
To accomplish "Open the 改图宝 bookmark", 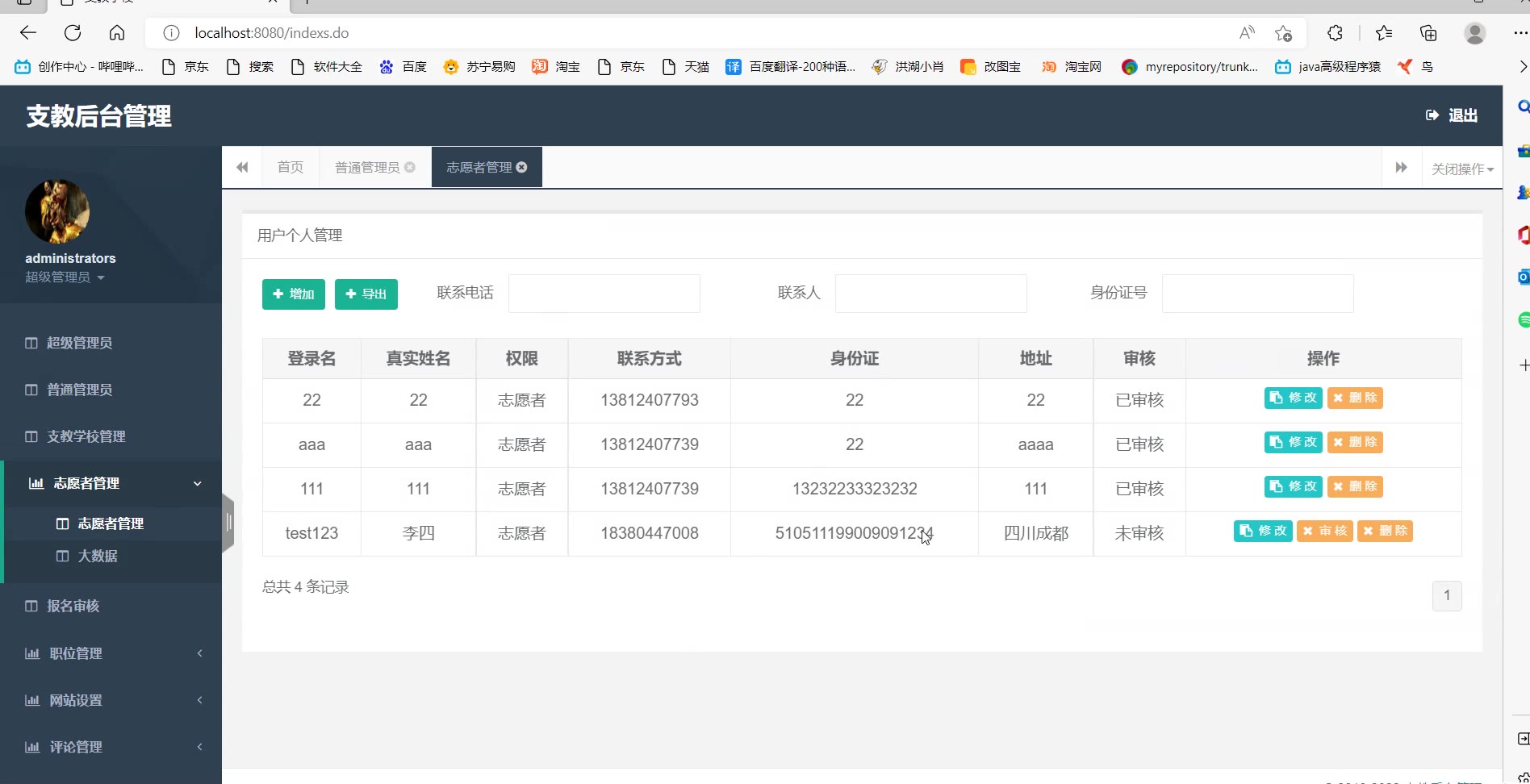I will pos(990,67).
